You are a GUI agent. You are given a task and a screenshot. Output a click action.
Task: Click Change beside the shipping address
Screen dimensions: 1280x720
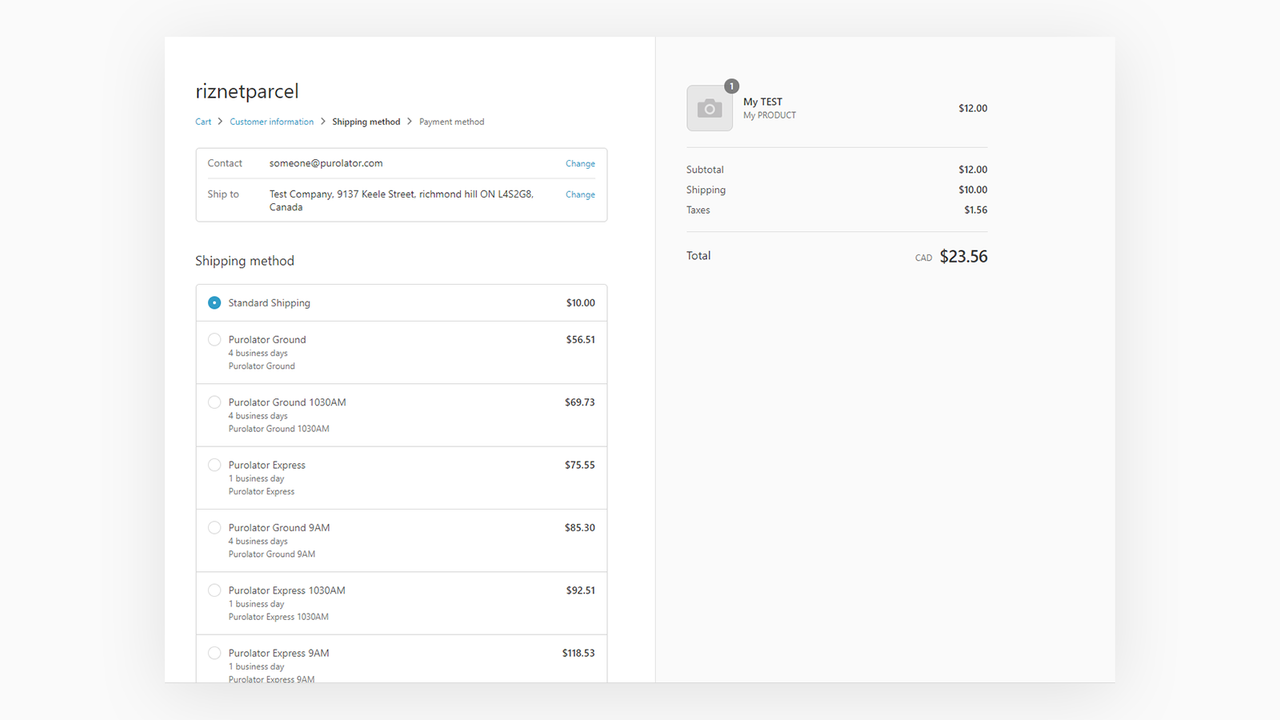[x=580, y=194]
